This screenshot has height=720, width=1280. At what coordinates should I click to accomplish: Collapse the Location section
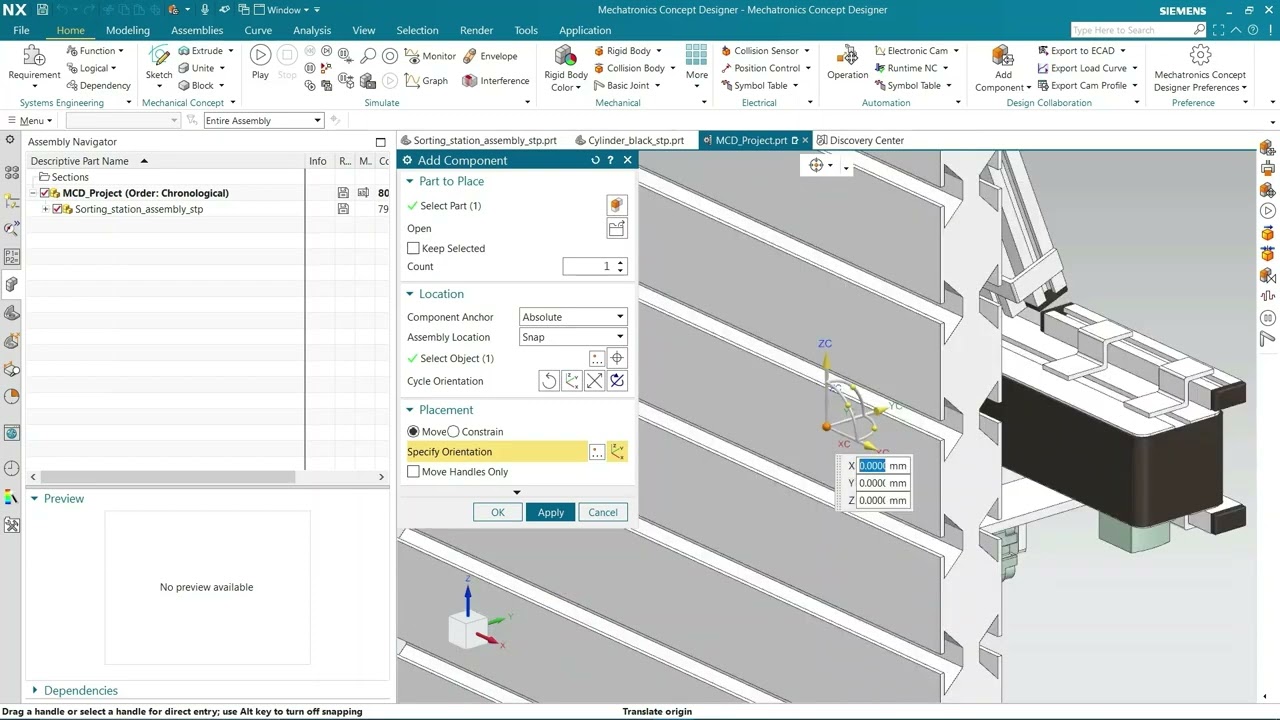click(x=410, y=294)
